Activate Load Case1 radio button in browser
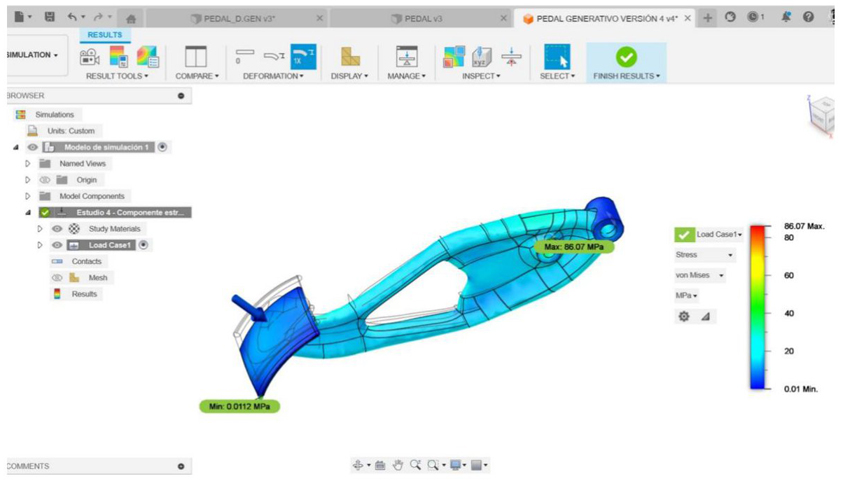 tap(144, 245)
